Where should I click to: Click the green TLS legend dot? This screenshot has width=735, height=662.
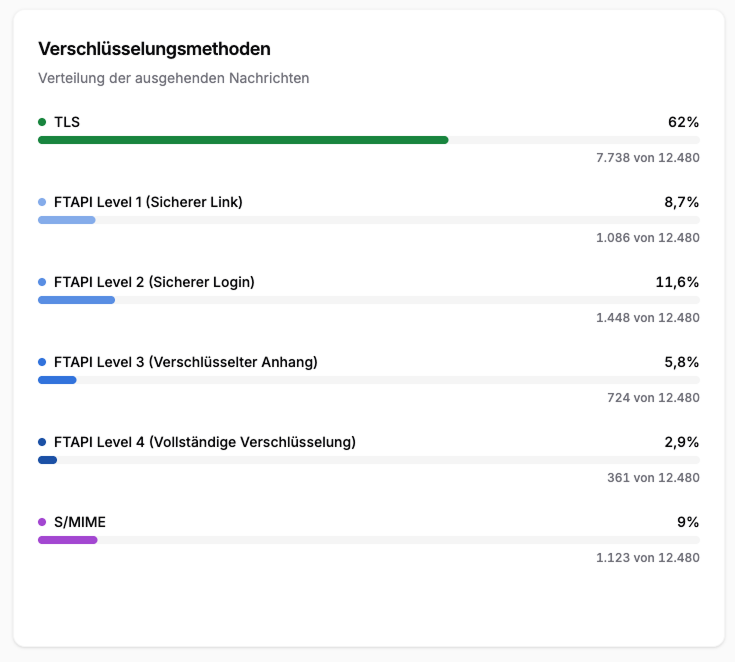(x=42, y=122)
